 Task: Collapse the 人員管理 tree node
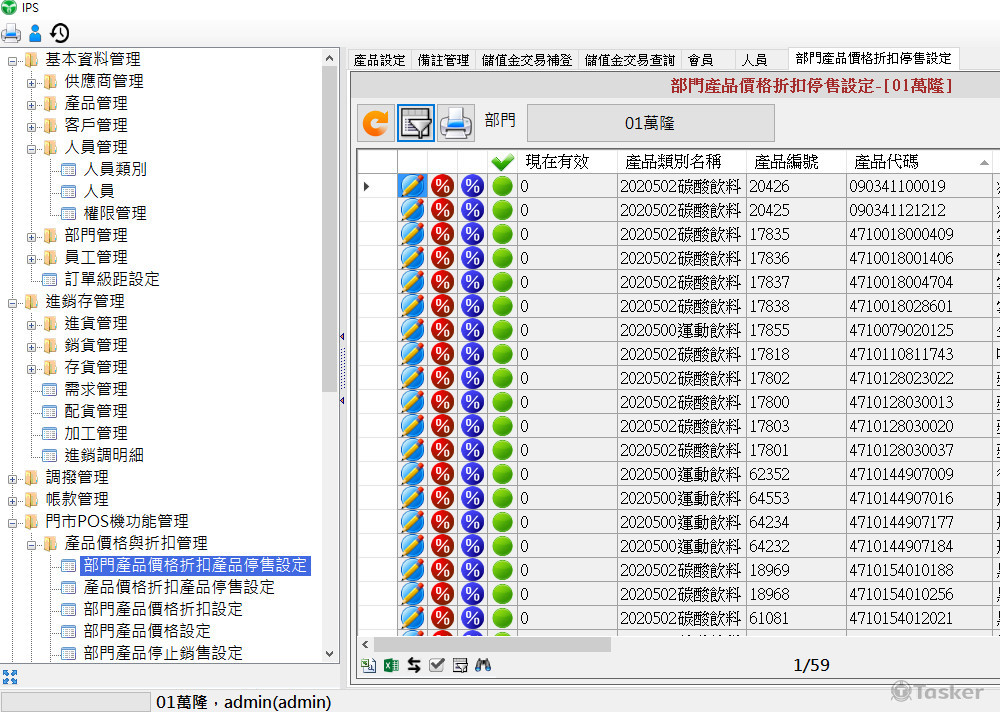click(32, 147)
